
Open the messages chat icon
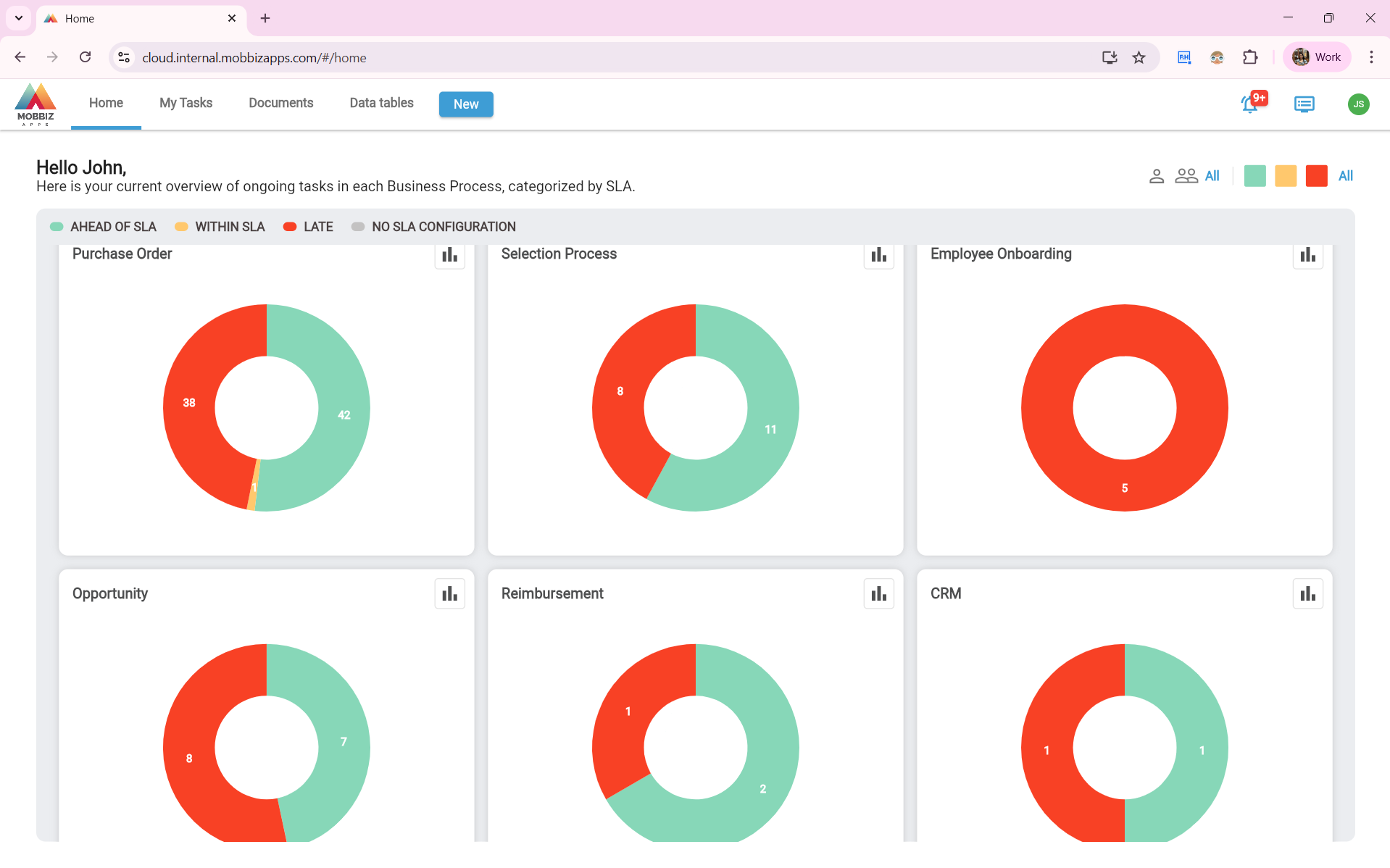[1304, 104]
